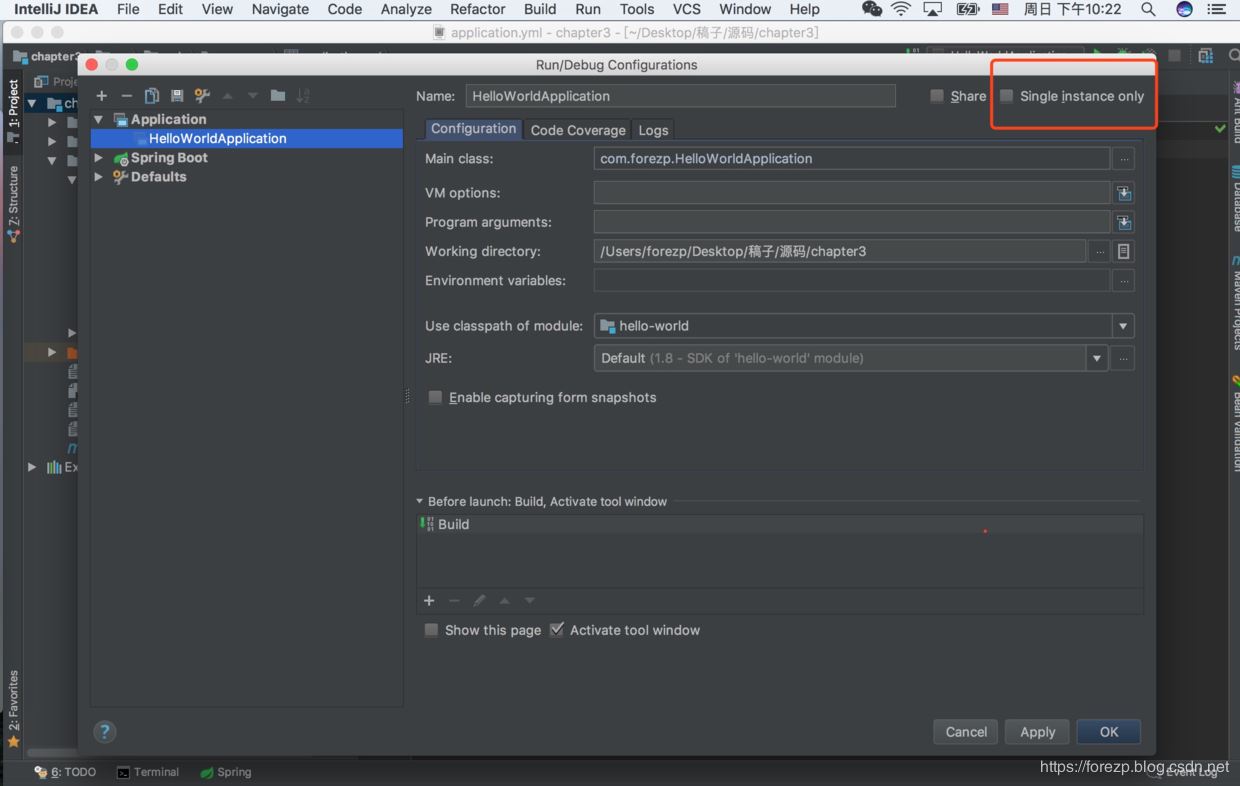Select the Build item in before launch list
The image size is (1240, 786).
point(780,524)
